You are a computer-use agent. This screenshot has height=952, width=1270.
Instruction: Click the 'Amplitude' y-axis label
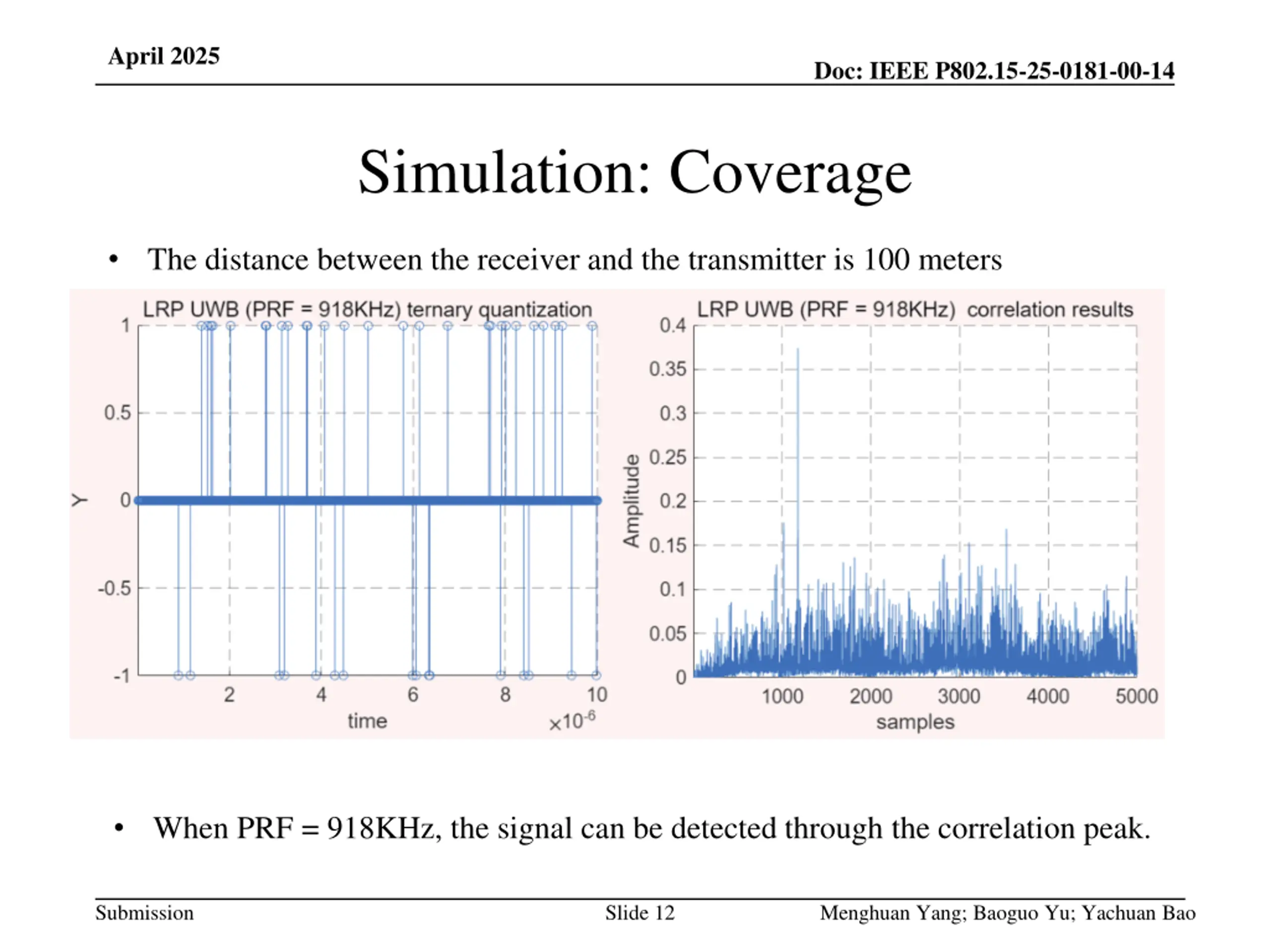click(632, 501)
